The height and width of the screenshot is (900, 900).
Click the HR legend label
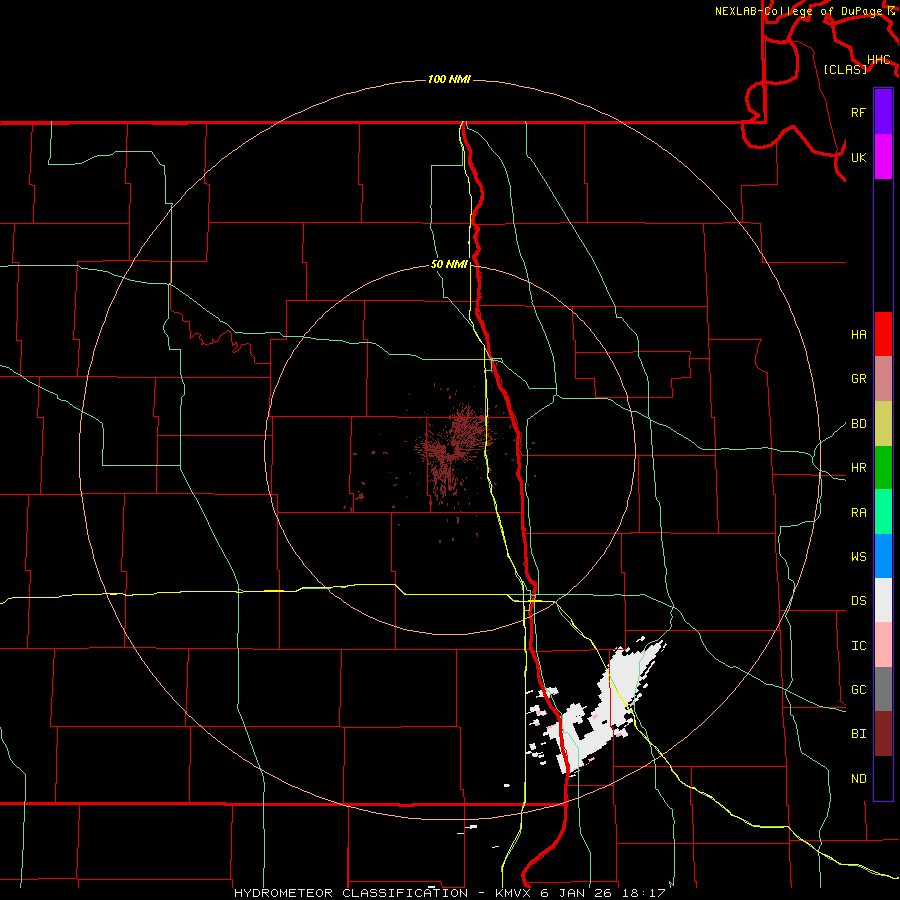click(x=858, y=468)
